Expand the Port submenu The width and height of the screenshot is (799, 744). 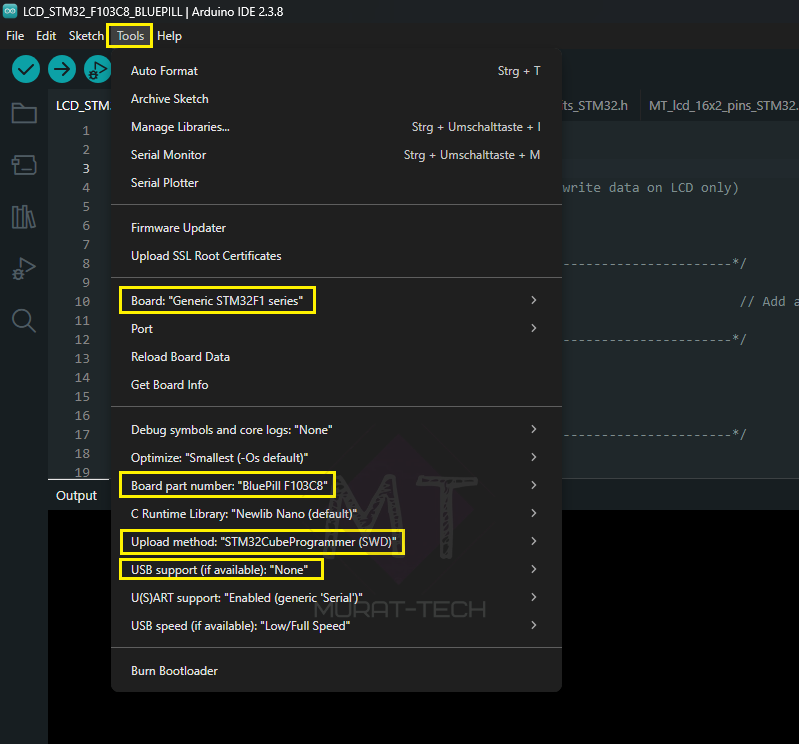[336, 329]
